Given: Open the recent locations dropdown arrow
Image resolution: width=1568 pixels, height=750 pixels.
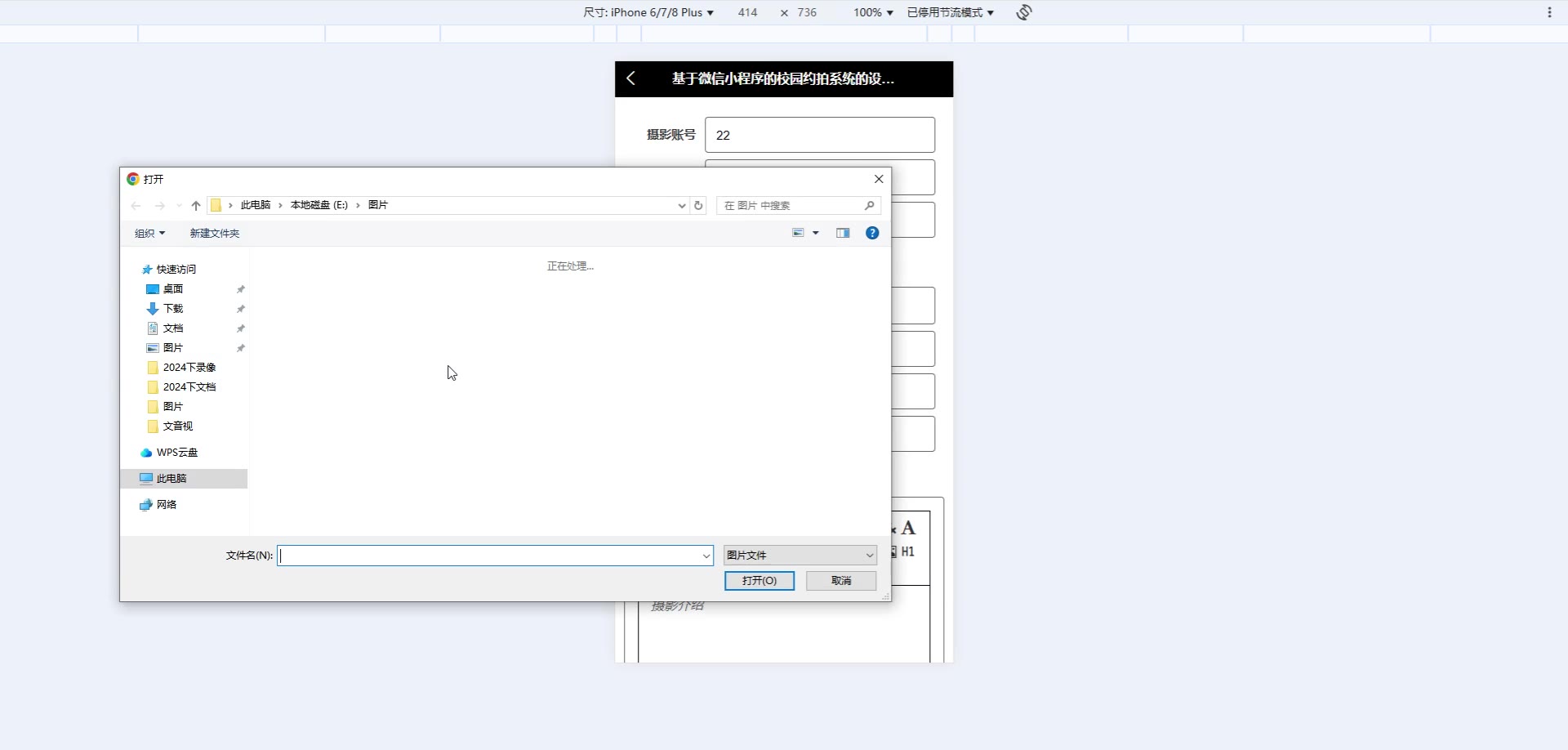Looking at the screenshot, I should (x=179, y=206).
